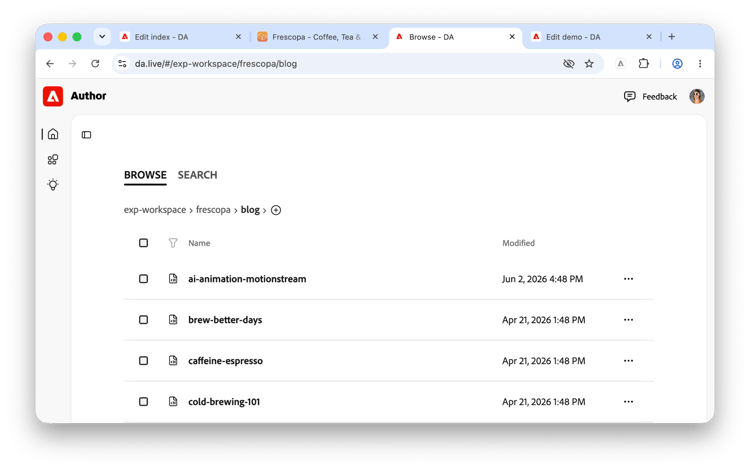This screenshot has height=470, width=750.
Task: Click the site settings icon in address bar
Action: [122, 64]
